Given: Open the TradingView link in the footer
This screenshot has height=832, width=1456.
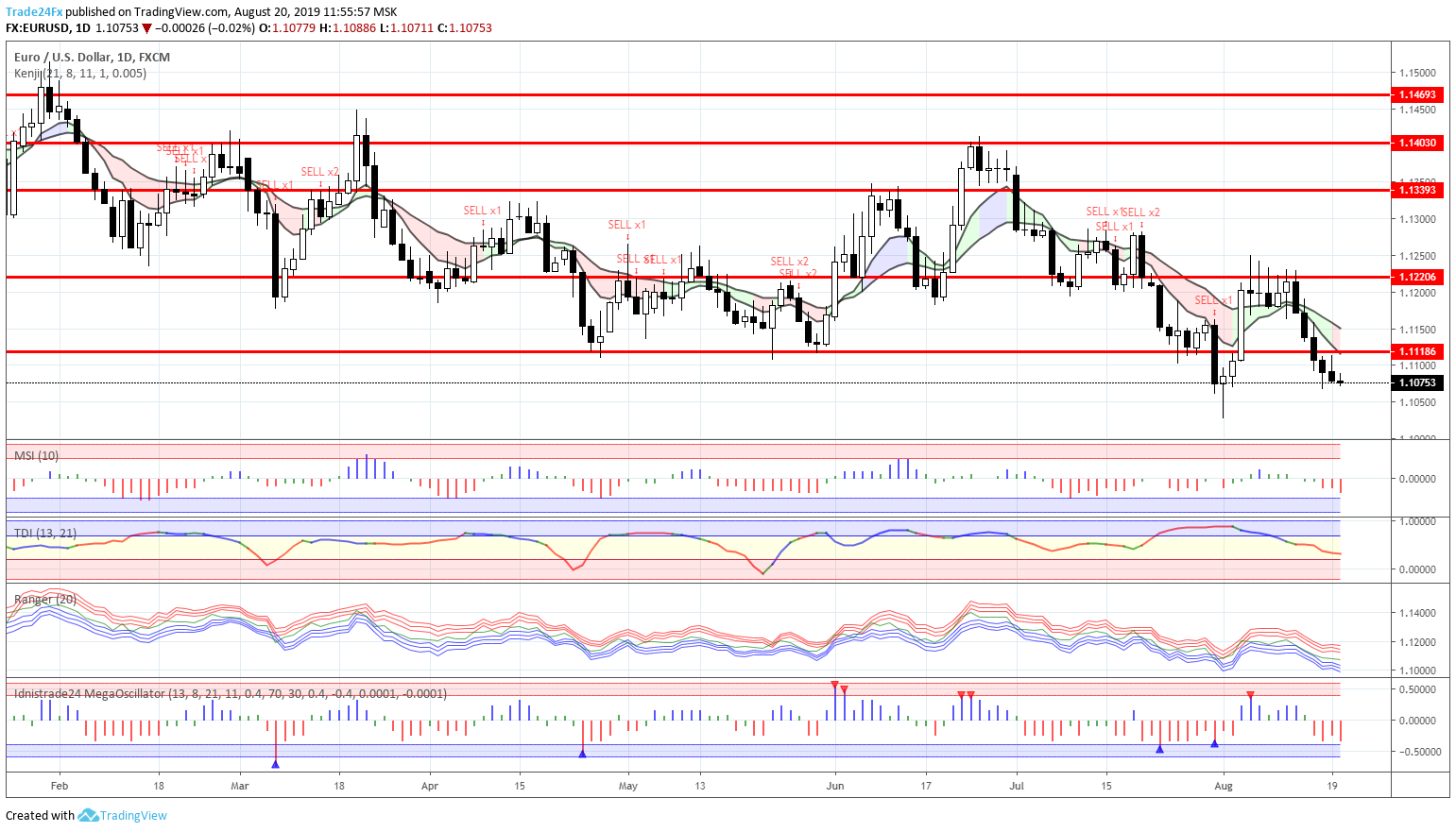Looking at the screenshot, I should (133, 815).
